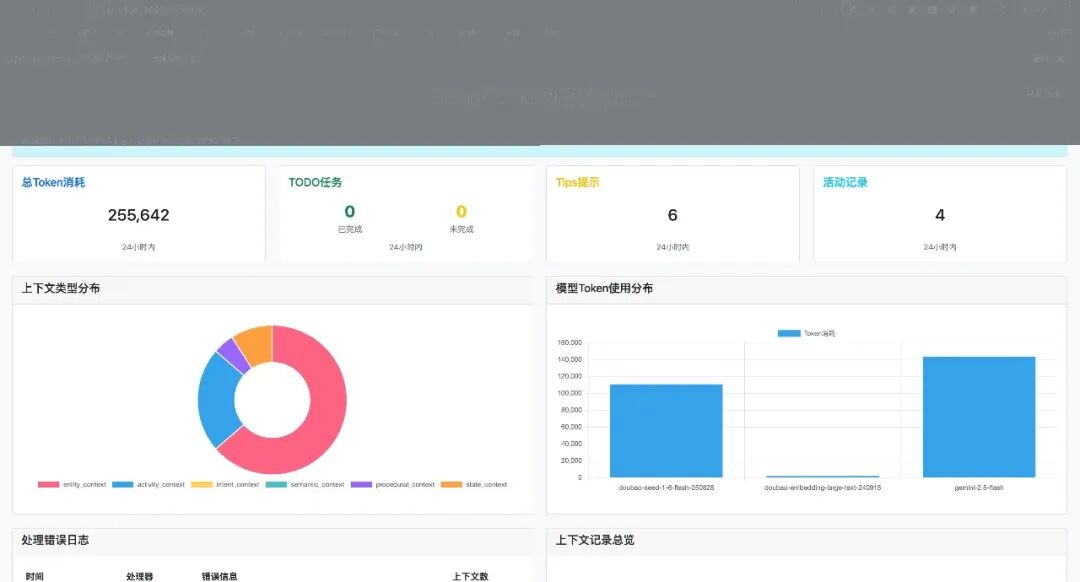Click the gemini-2.5-flash axis label
This screenshot has height=582, width=1080.
click(x=979, y=488)
